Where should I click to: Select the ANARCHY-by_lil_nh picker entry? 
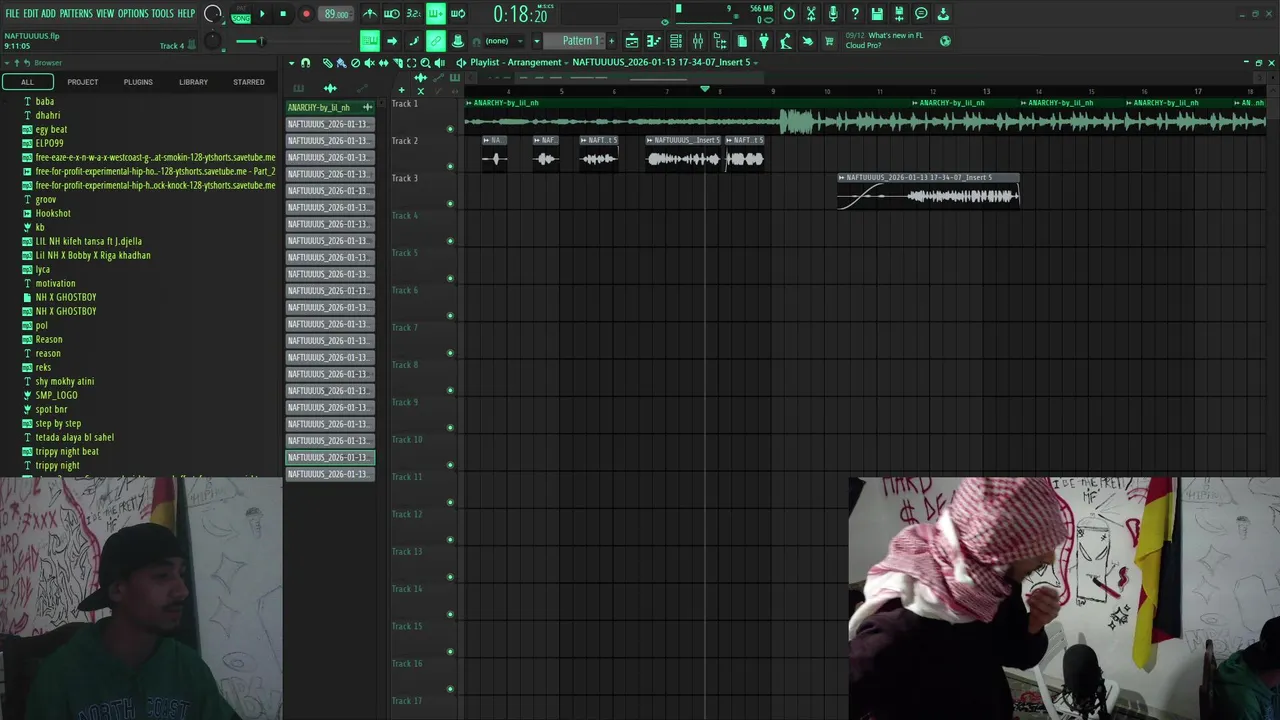[330, 107]
